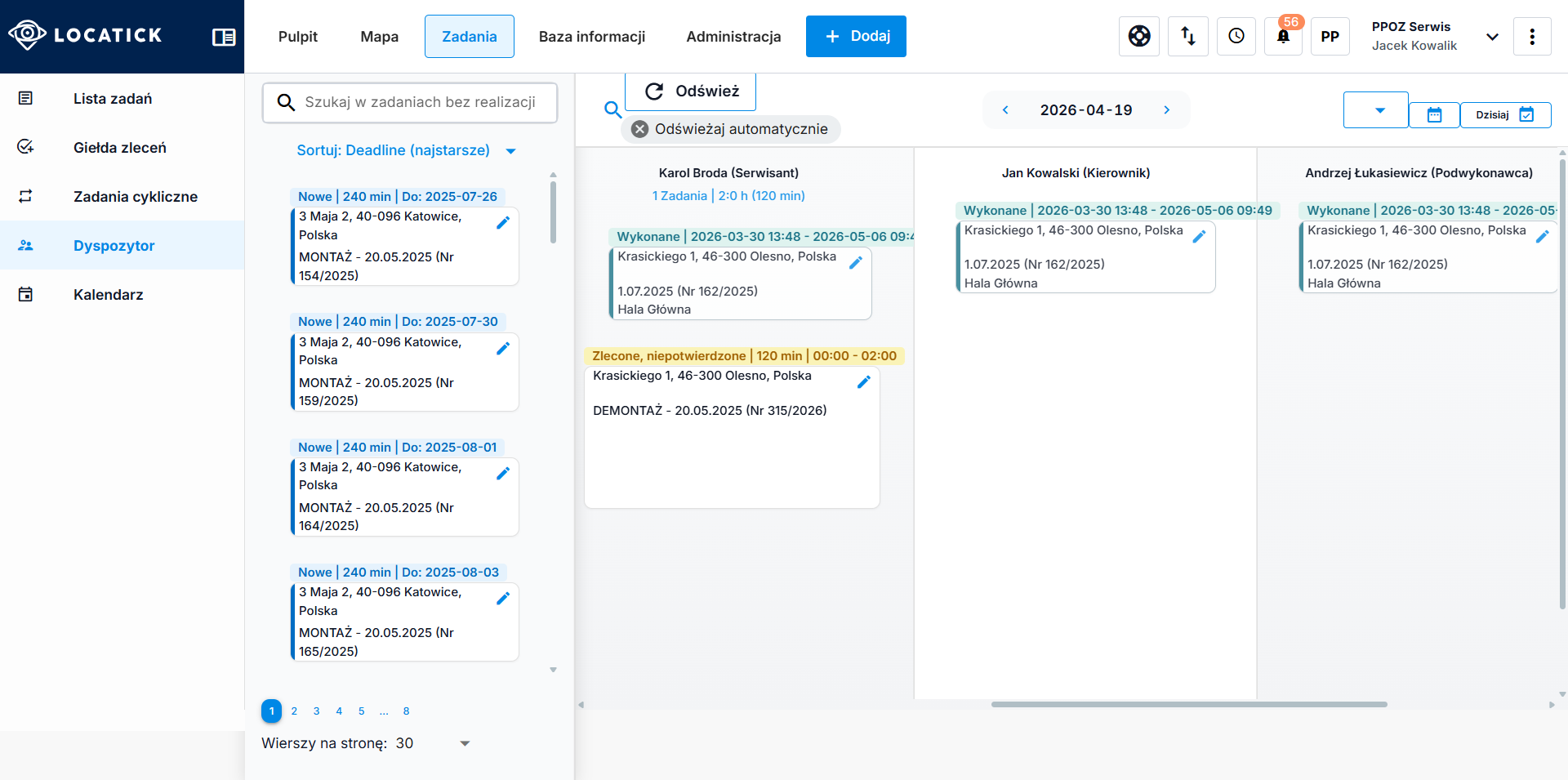The image size is (1568, 780).
Task: Go to previous day arrow
Action: [x=1005, y=110]
